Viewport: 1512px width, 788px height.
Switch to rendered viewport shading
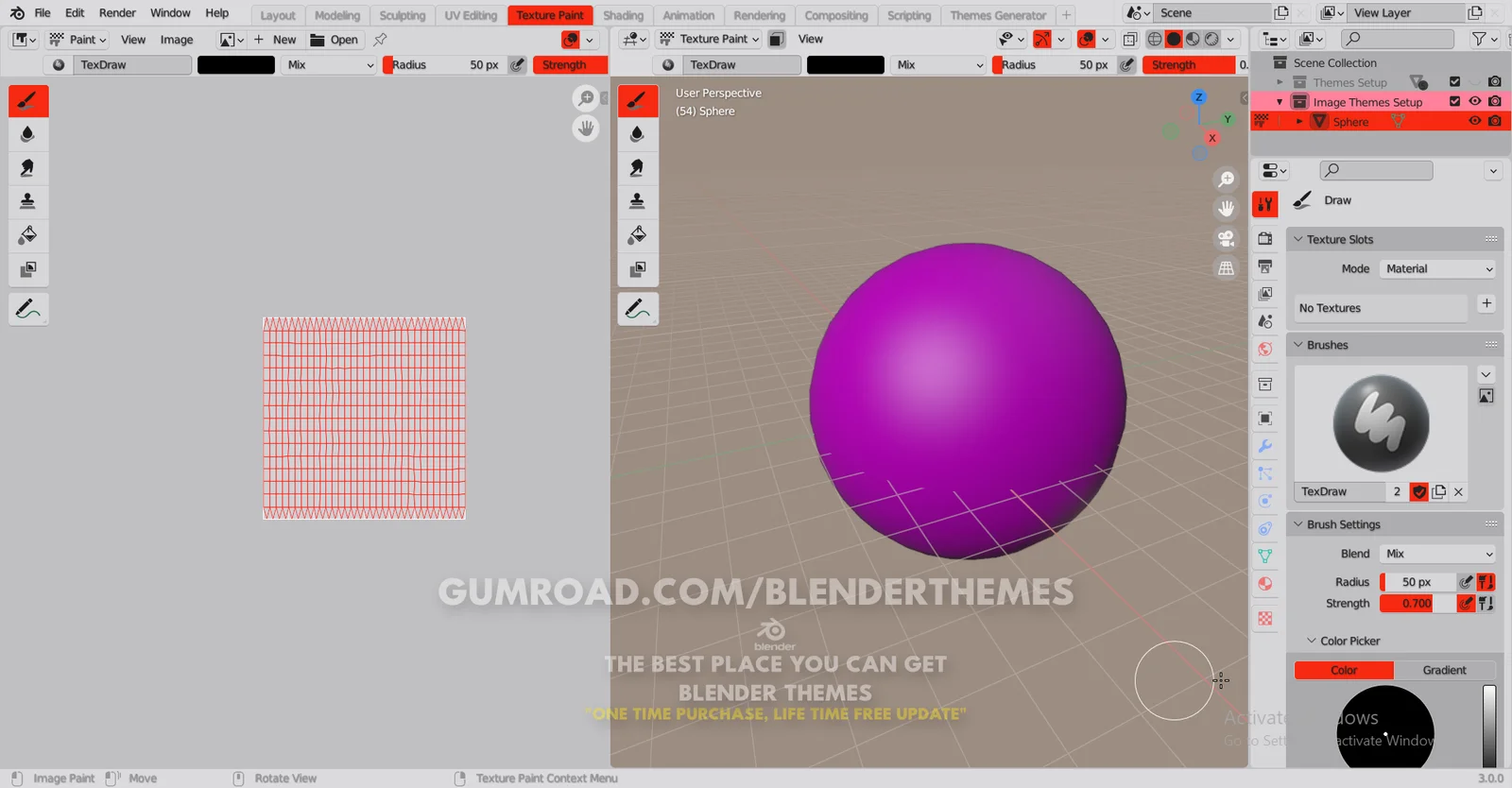(1211, 39)
